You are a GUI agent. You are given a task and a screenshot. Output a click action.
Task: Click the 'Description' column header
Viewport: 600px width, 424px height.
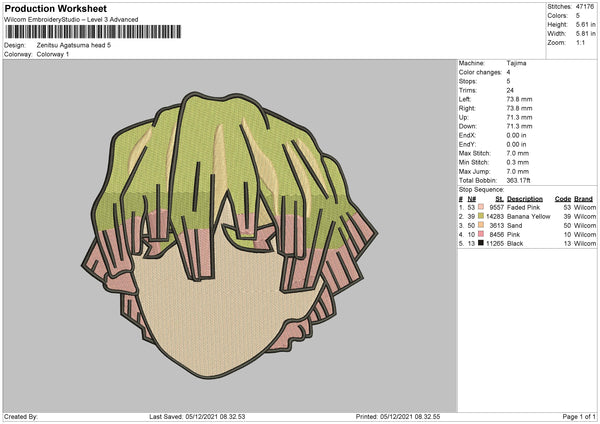click(525, 199)
